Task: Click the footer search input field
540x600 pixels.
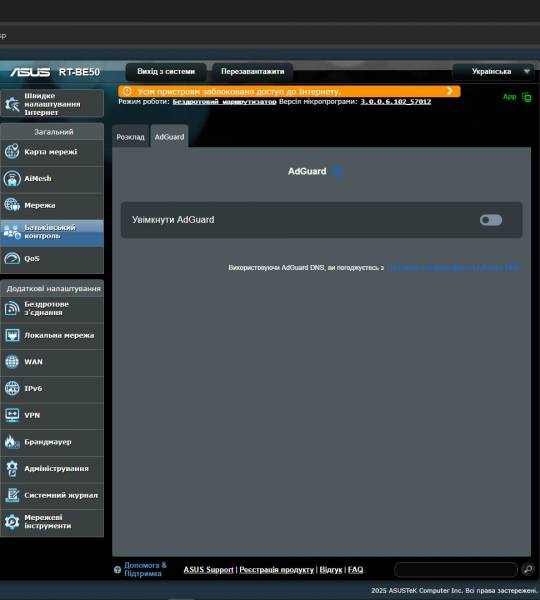Action: pyautogui.click(x=456, y=569)
